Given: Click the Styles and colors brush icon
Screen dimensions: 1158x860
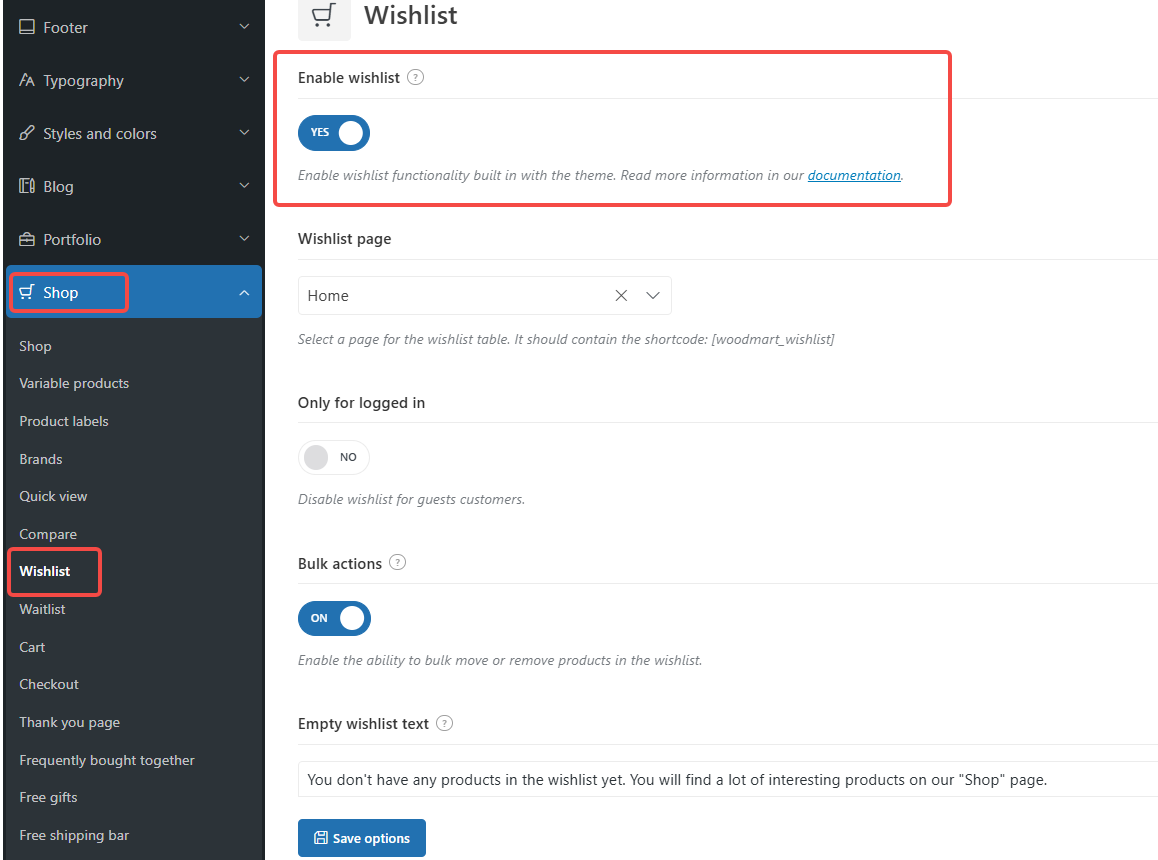Looking at the screenshot, I should click(x=27, y=134).
